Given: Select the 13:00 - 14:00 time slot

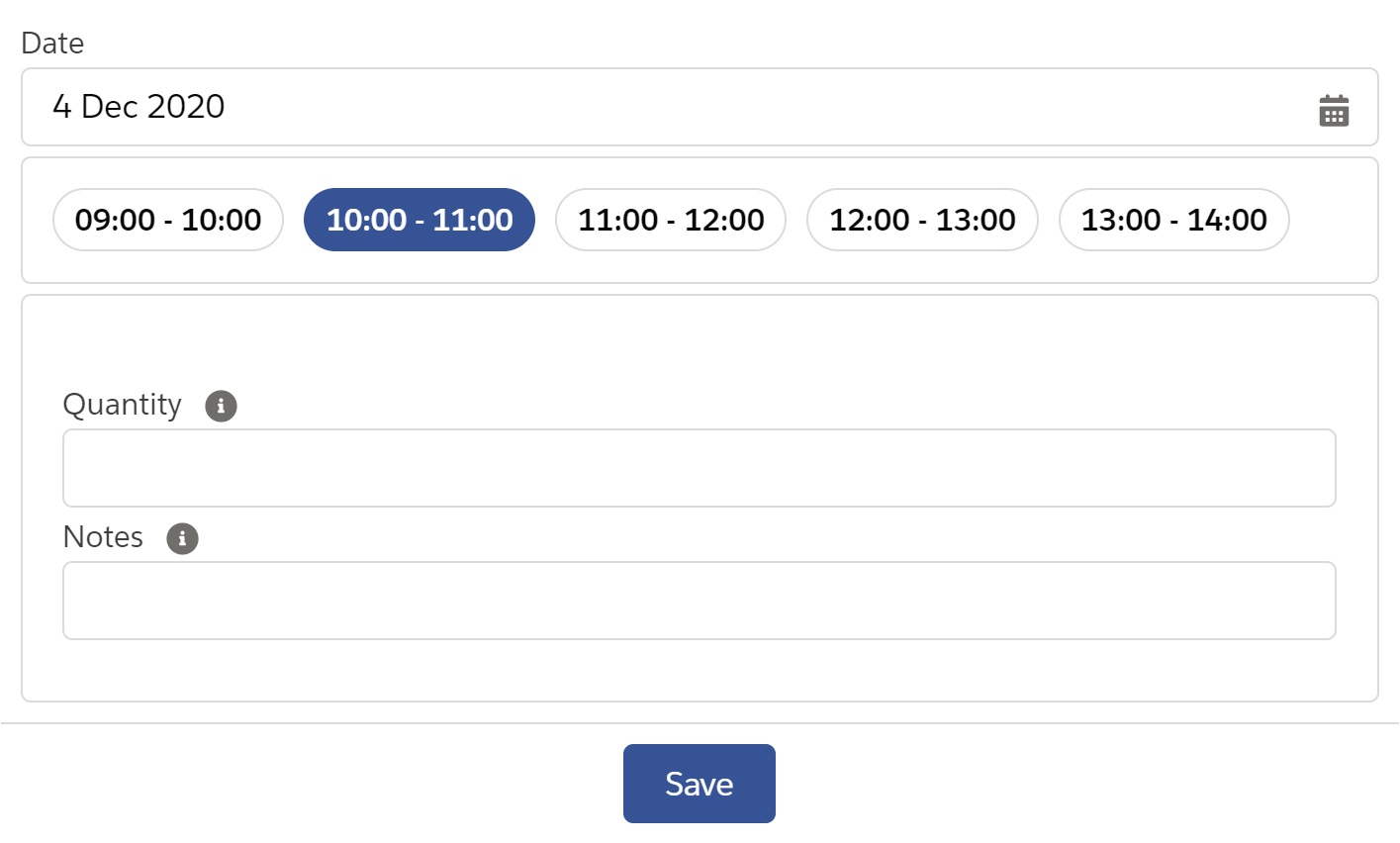Looking at the screenshot, I should (x=1173, y=220).
